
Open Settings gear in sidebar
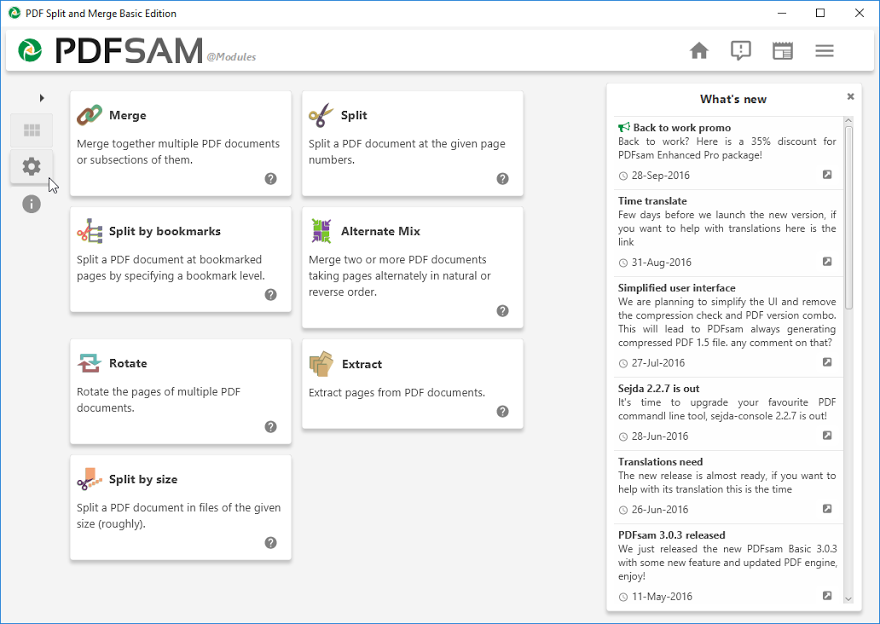(x=31, y=166)
